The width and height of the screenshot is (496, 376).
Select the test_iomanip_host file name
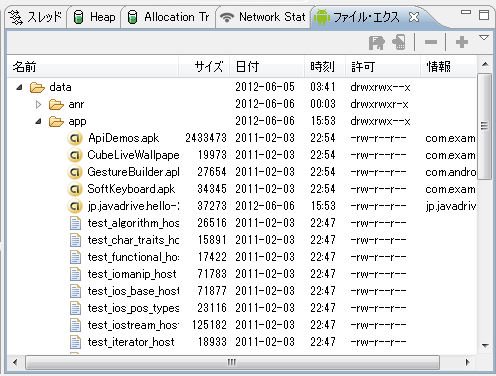point(132,274)
